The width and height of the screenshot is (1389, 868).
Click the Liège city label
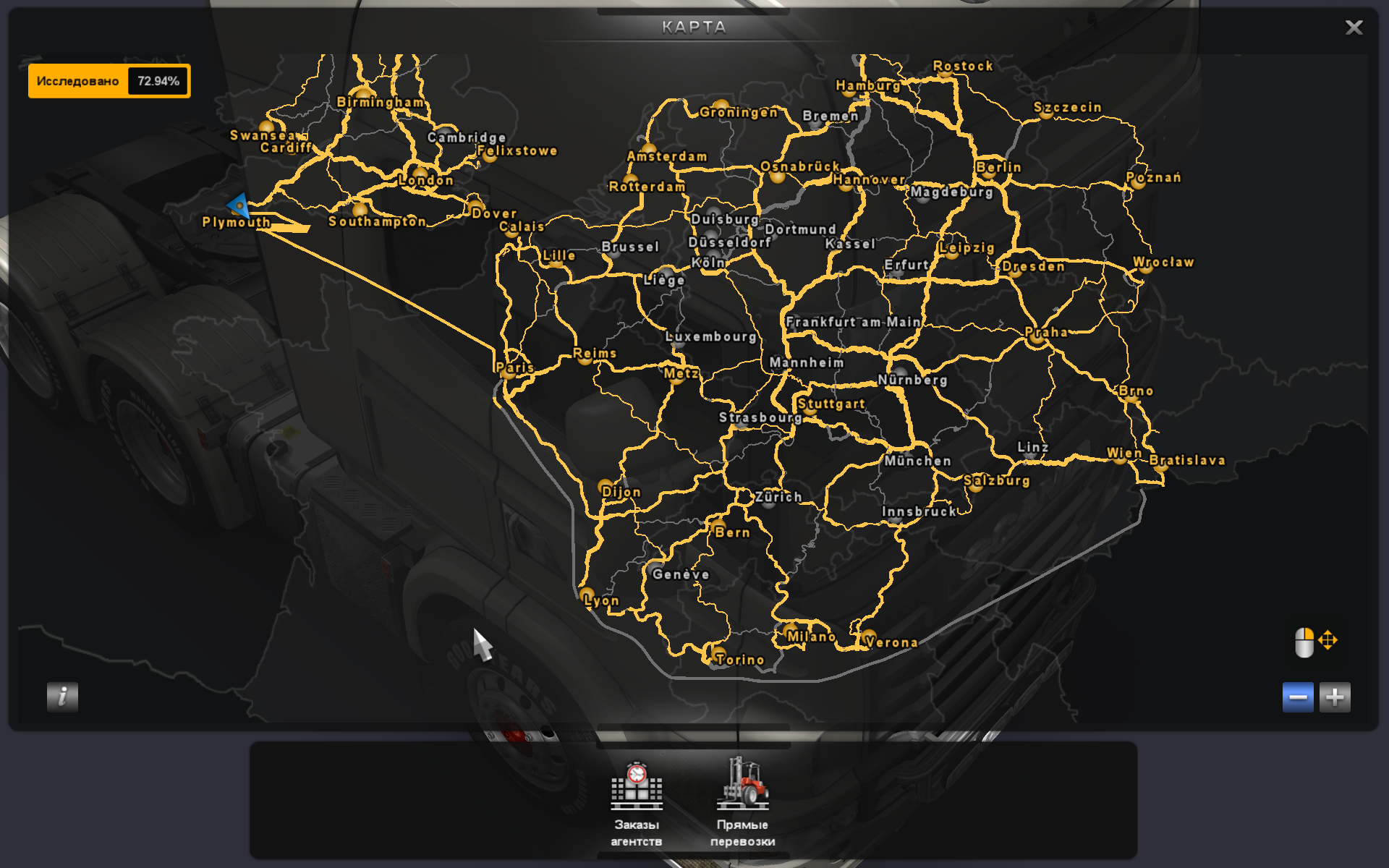click(x=664, y=280)
